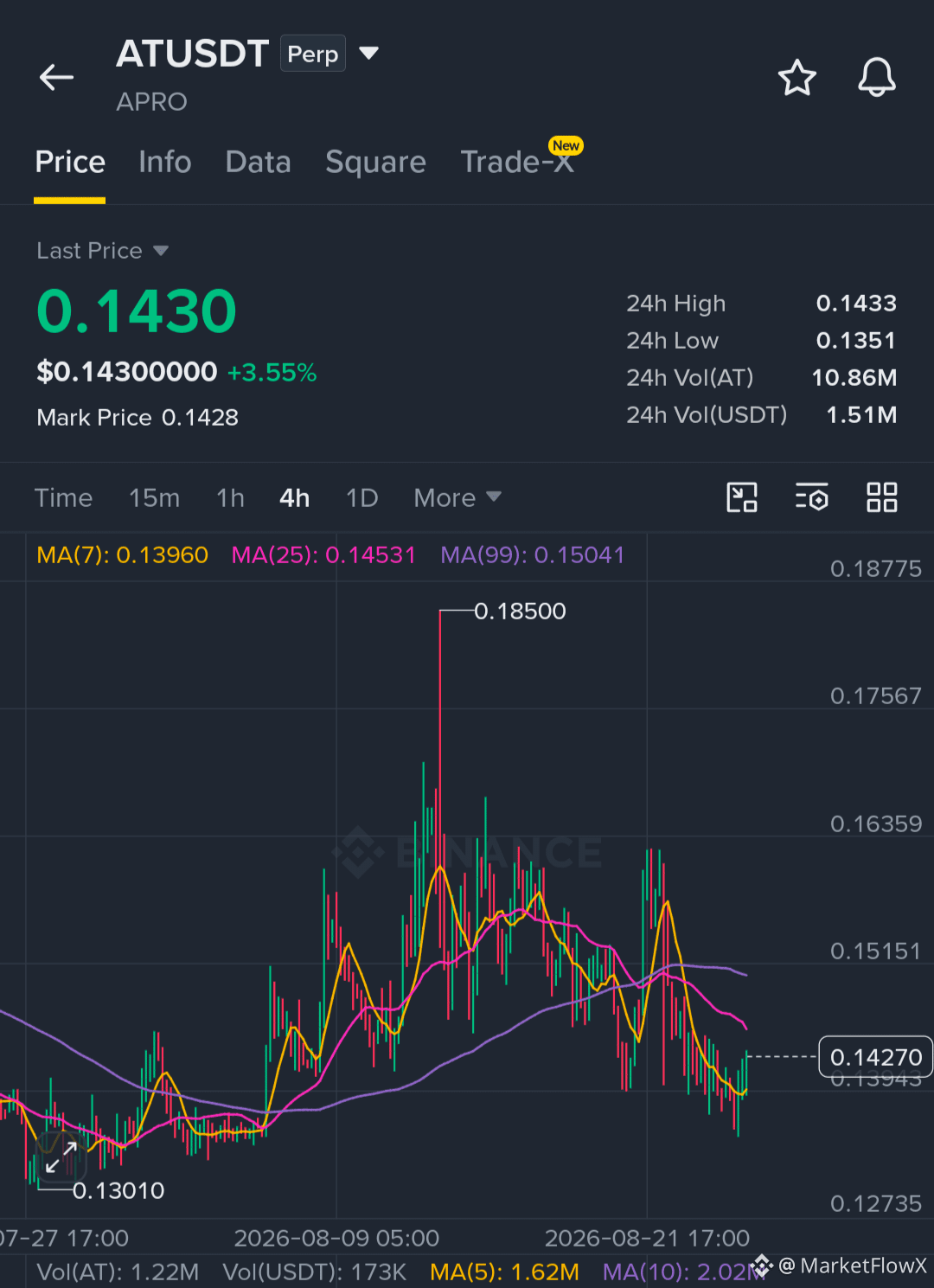Open the Square tab

point(375,162)
